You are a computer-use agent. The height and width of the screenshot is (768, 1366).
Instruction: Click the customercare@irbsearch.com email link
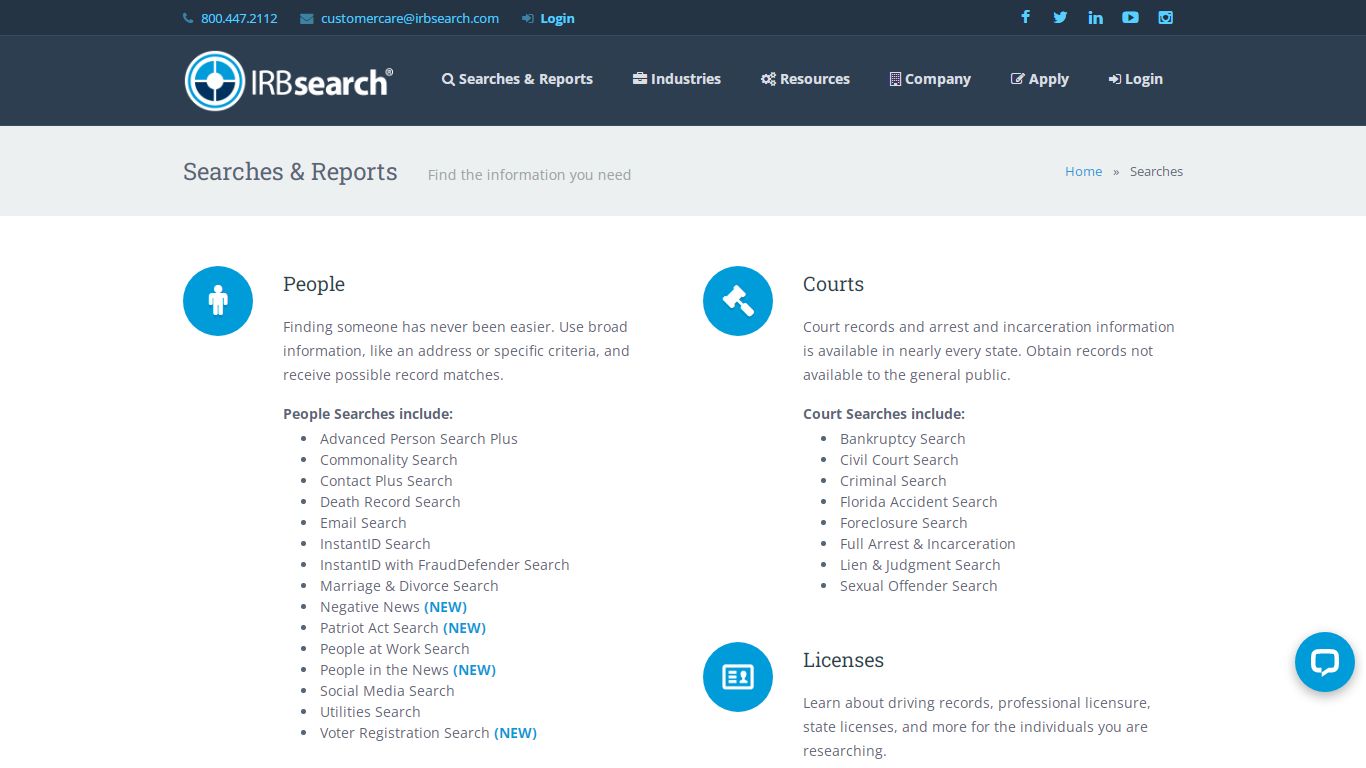click(410, 18)
